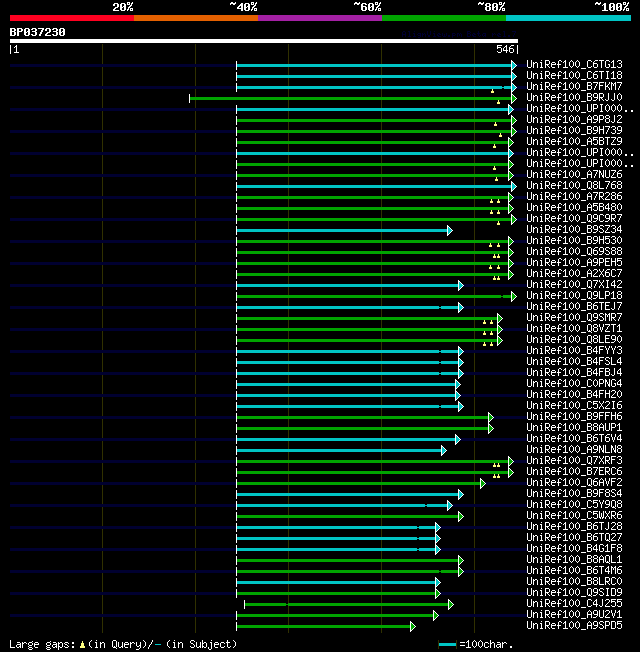Image resolution: width=640 pixels, height=652 pixels.
Task: Select the UniRef100_B8AQL1 label
Action: coord(574,560)
